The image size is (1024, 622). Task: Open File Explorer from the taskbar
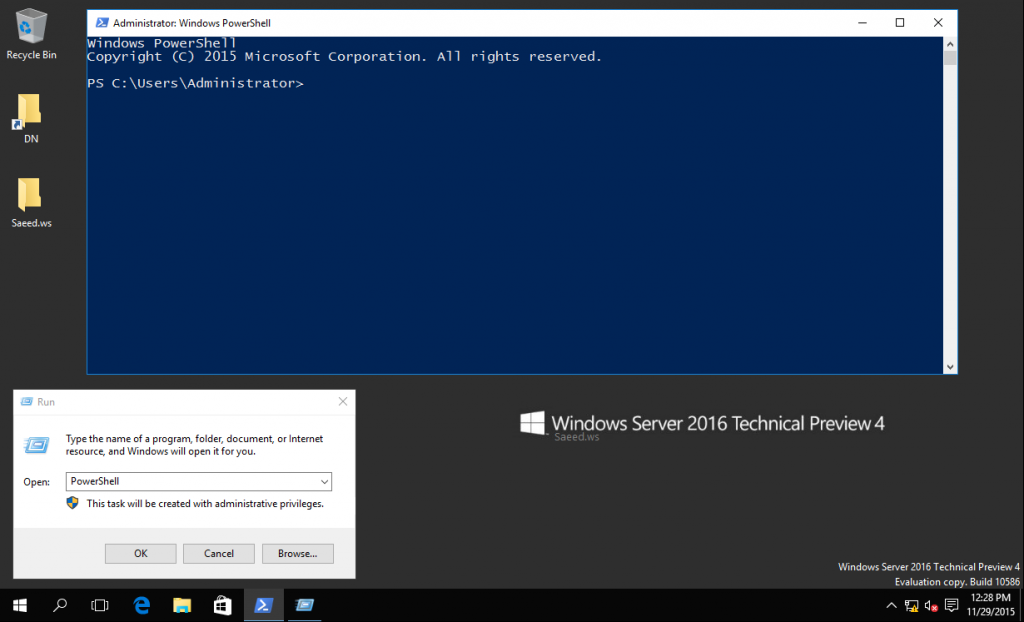point(182,606)
